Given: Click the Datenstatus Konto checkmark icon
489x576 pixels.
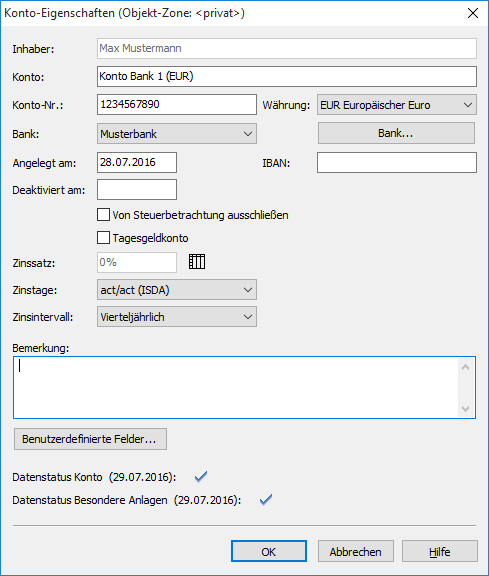Looking at the screenshot, I should click(201, 477).
